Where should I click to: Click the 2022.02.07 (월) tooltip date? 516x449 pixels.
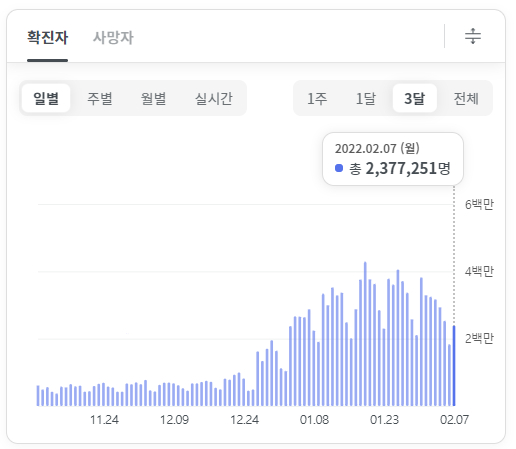pyautogui.click(x=377, y=148)
